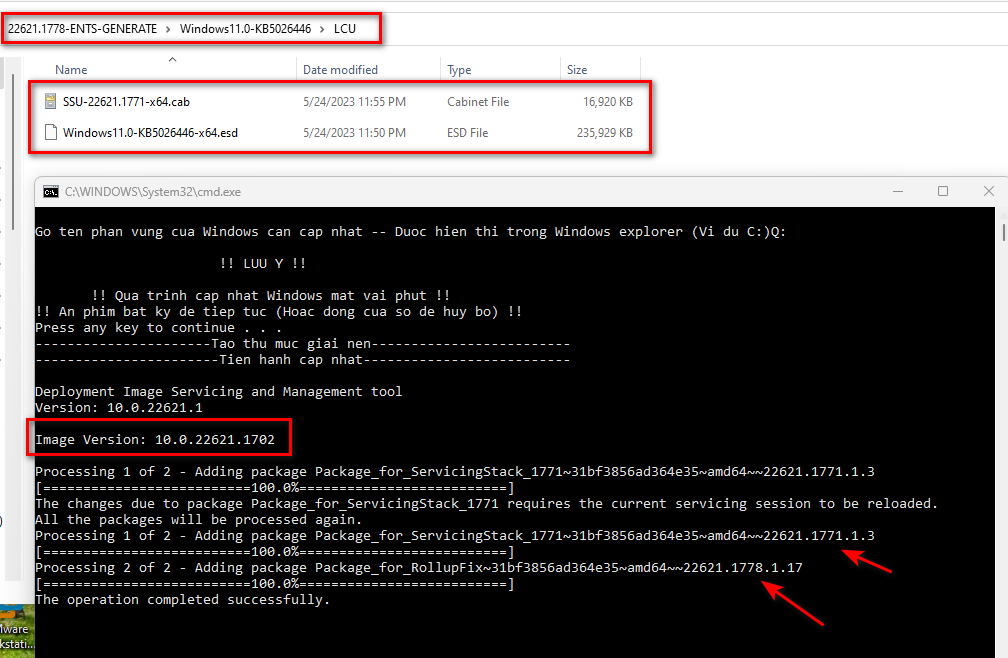Screen dimensions: 1008x658
Task: Click date 5/24/2023 11:55 PM cell
Action: point(354,102)
